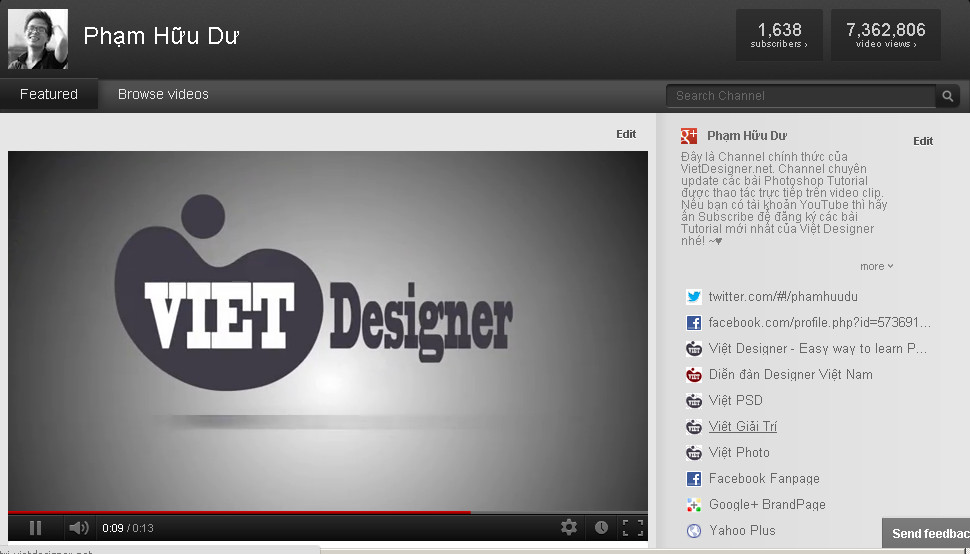970x554 pixels.
Task: Click the Google+ icon beside Phạm Hữu Dư
Action: click(x=689, y=135)
